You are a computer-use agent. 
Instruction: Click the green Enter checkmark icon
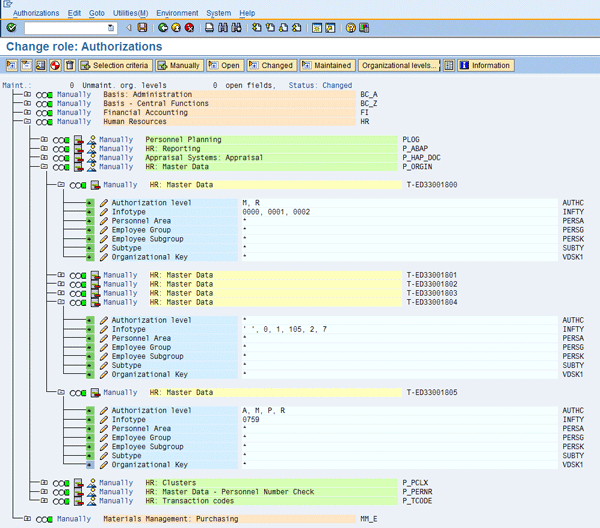(11, 28)
